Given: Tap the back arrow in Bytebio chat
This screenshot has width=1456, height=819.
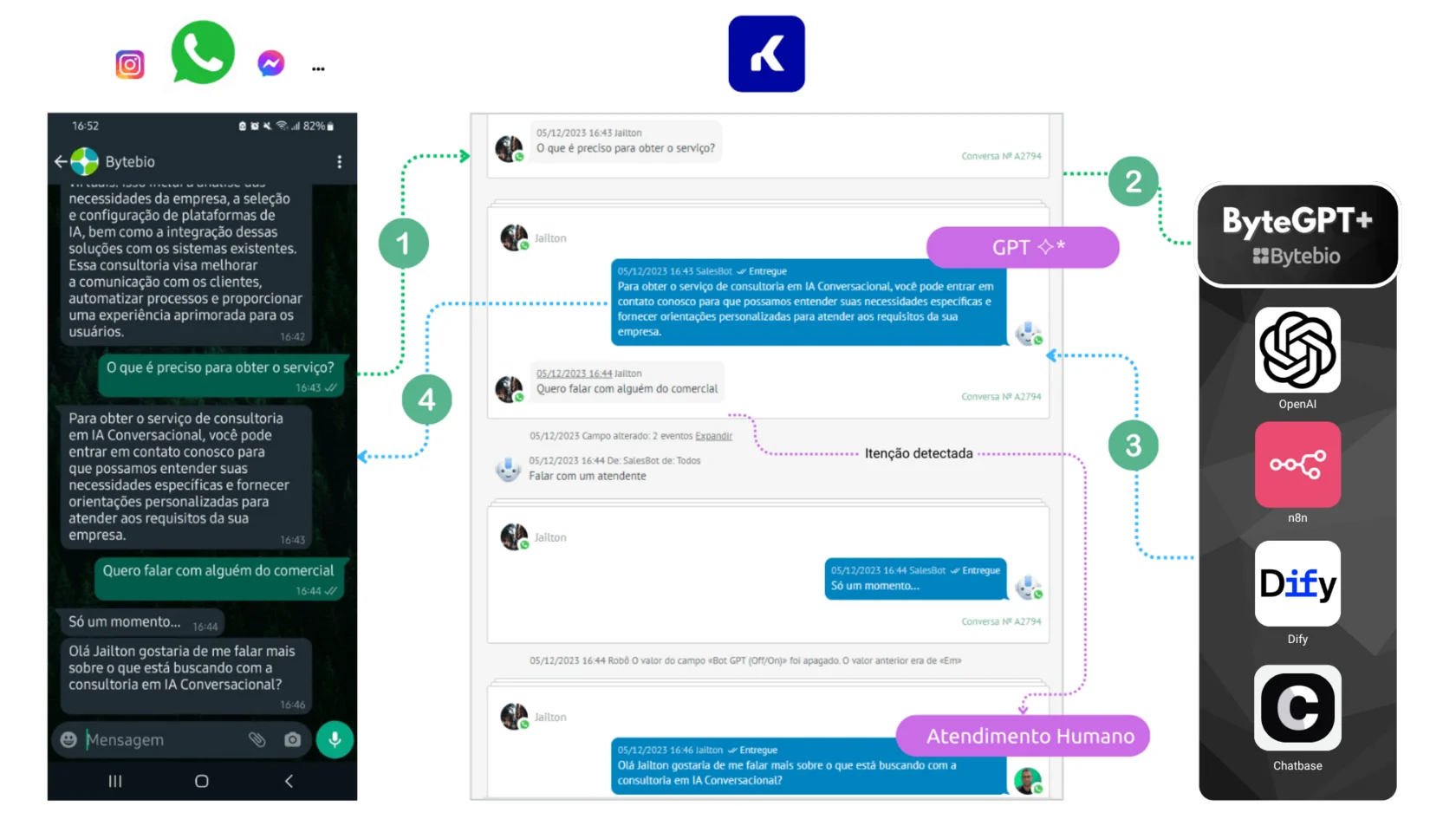Looking at the screenshot, I should pos(61,161).
